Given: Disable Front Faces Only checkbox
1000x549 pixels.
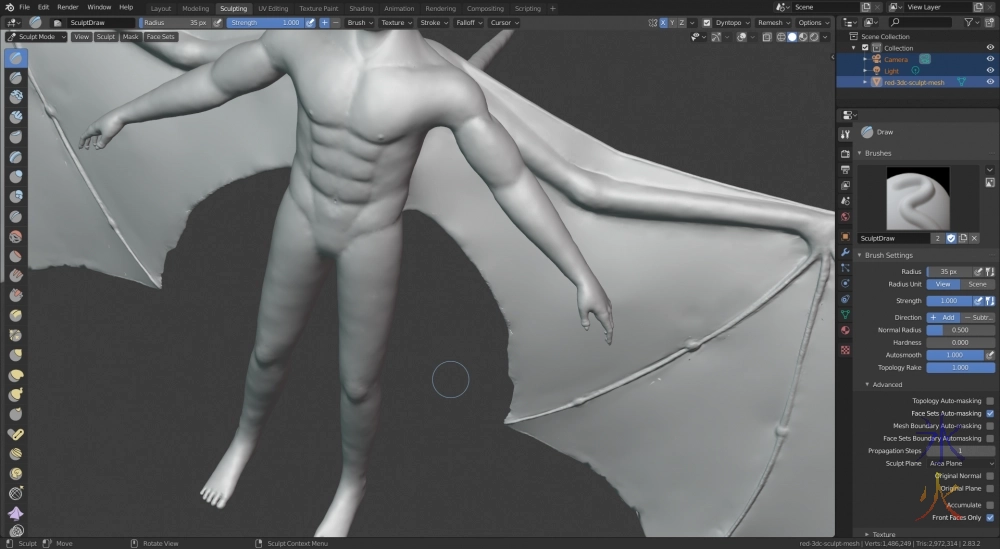Looking at the screenshot, I should pos(990,518).
